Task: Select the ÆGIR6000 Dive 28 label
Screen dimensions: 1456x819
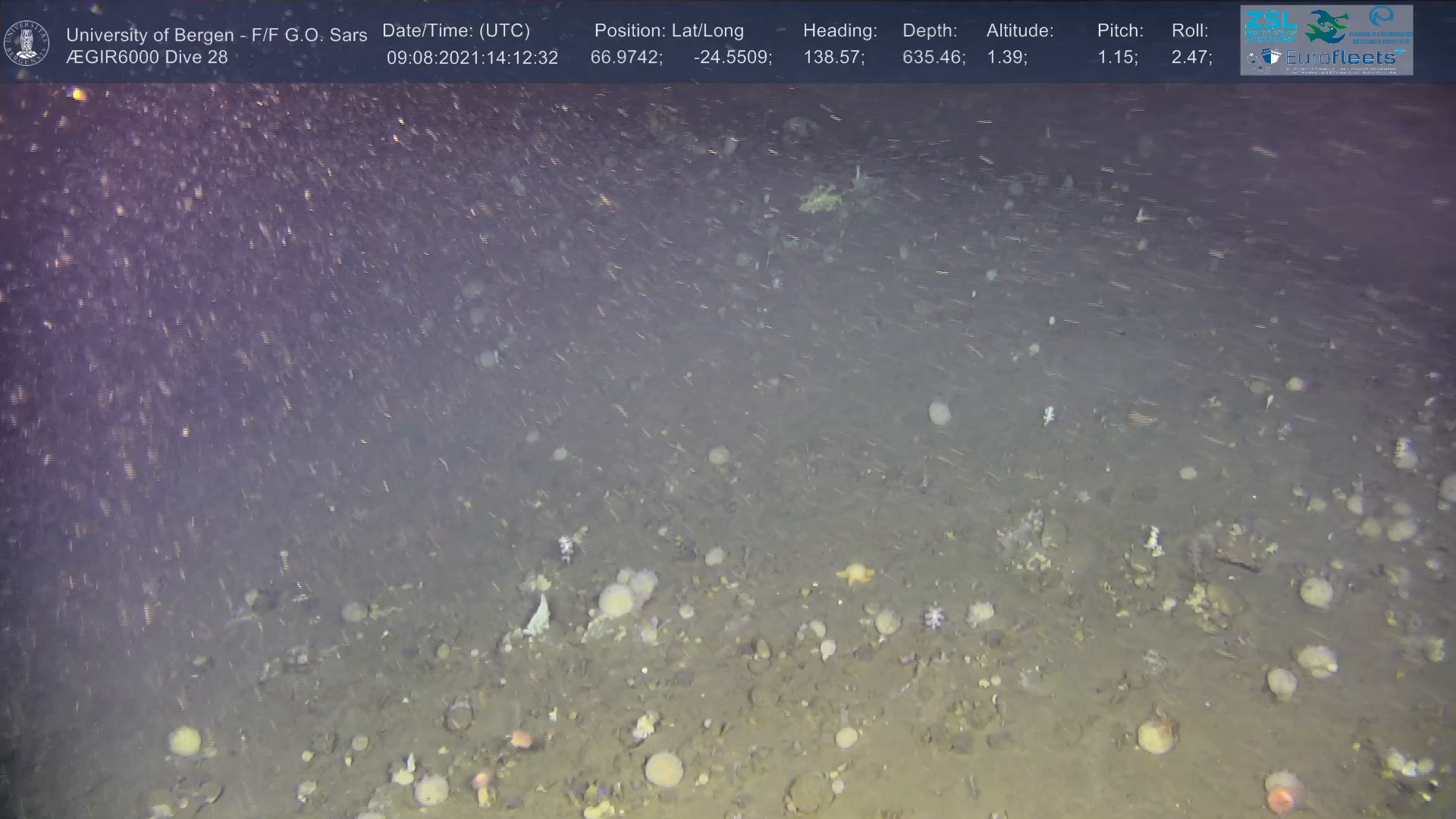Action: (x=146, y=57)
